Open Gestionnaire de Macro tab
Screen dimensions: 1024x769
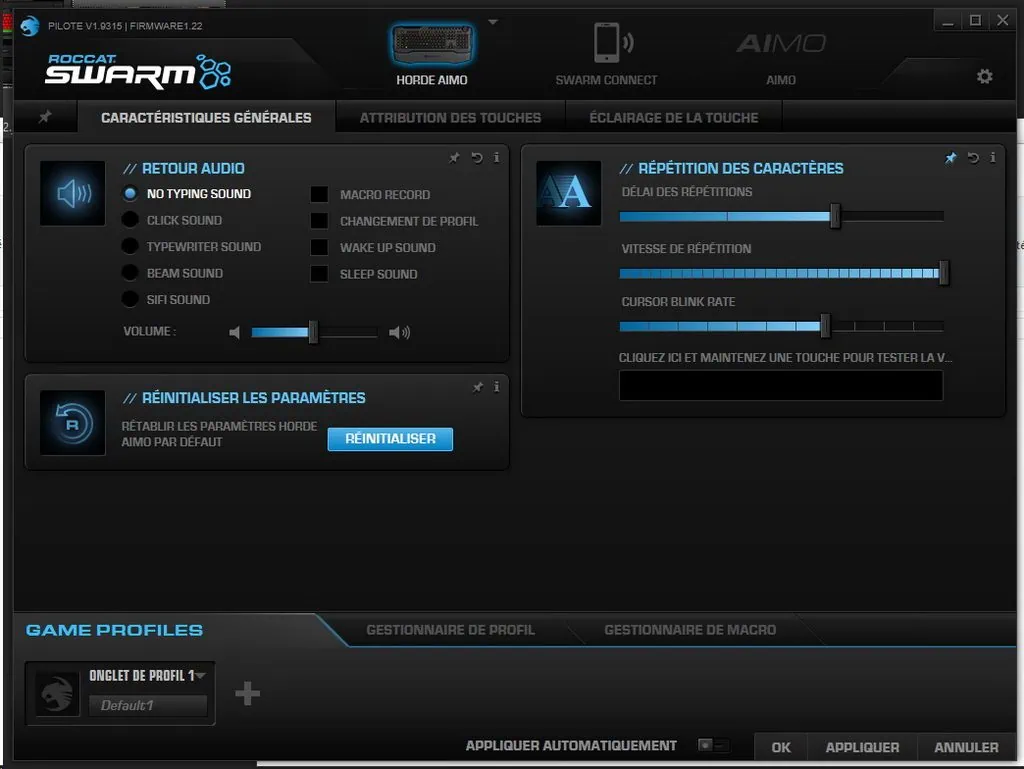[689, 630]
